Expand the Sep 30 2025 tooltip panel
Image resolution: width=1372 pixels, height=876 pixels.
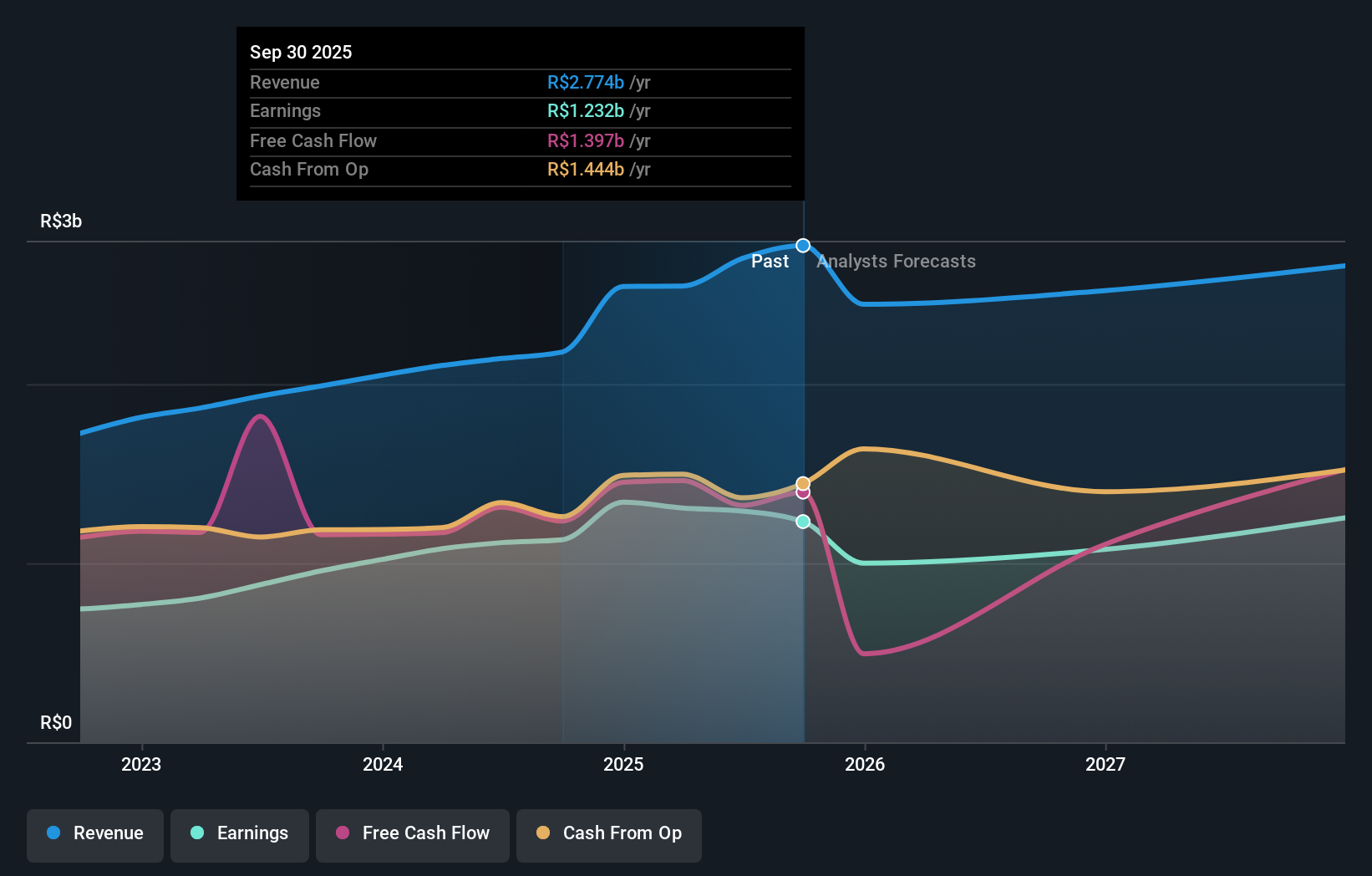[x=520, y=113]
